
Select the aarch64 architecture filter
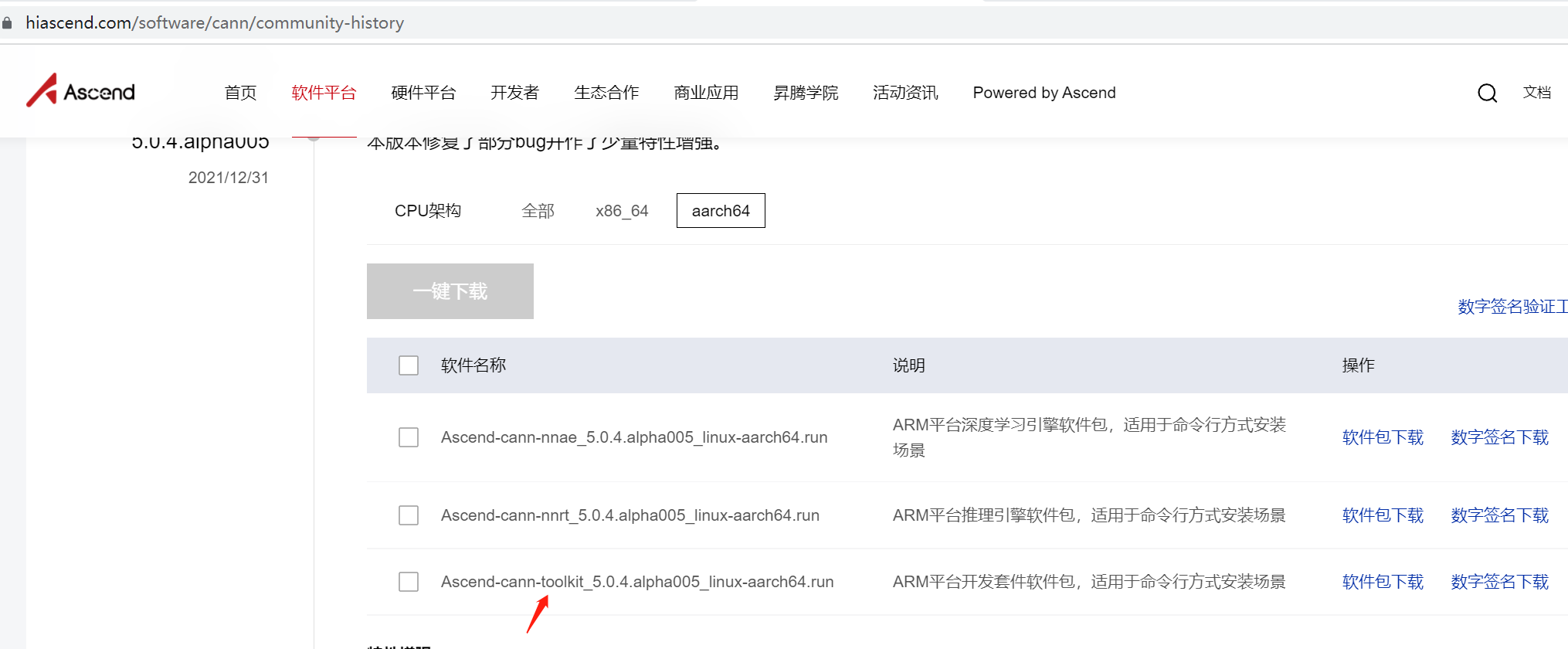click(721, 211)
